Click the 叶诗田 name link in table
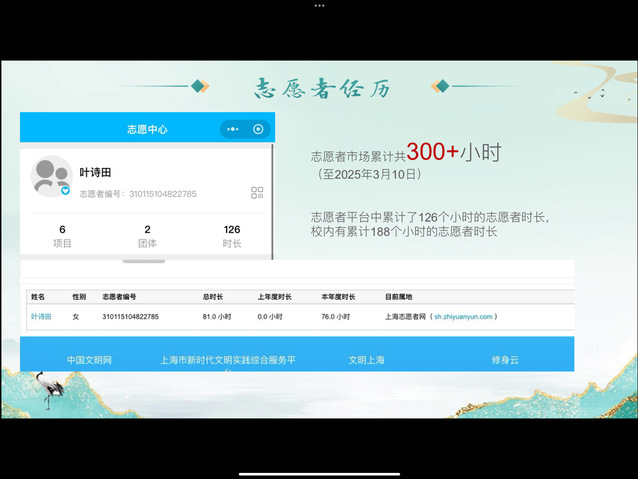Viewport: 638px width, 479px height. (x=41, y=317)
